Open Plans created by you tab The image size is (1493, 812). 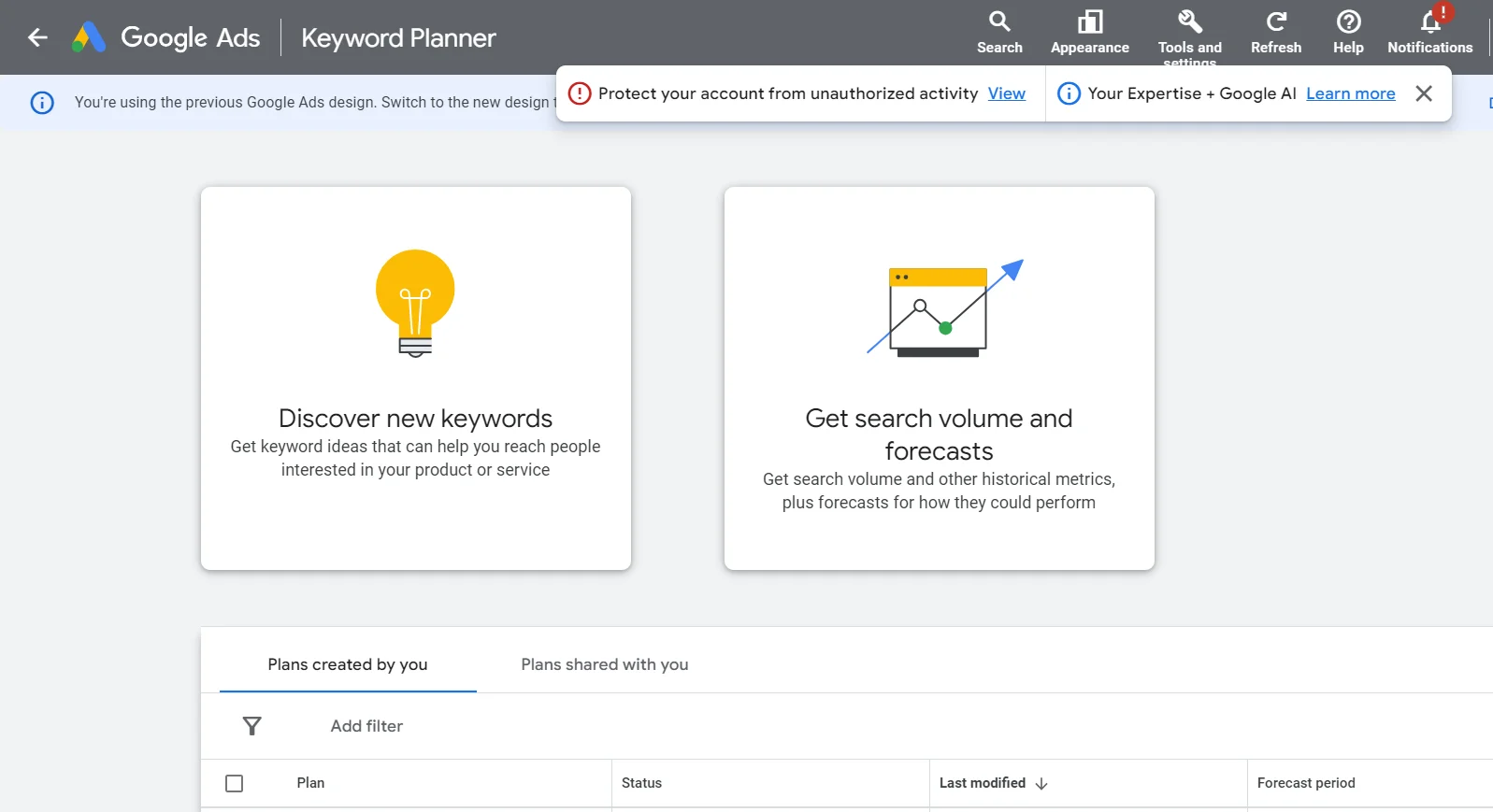pos(348,664)
